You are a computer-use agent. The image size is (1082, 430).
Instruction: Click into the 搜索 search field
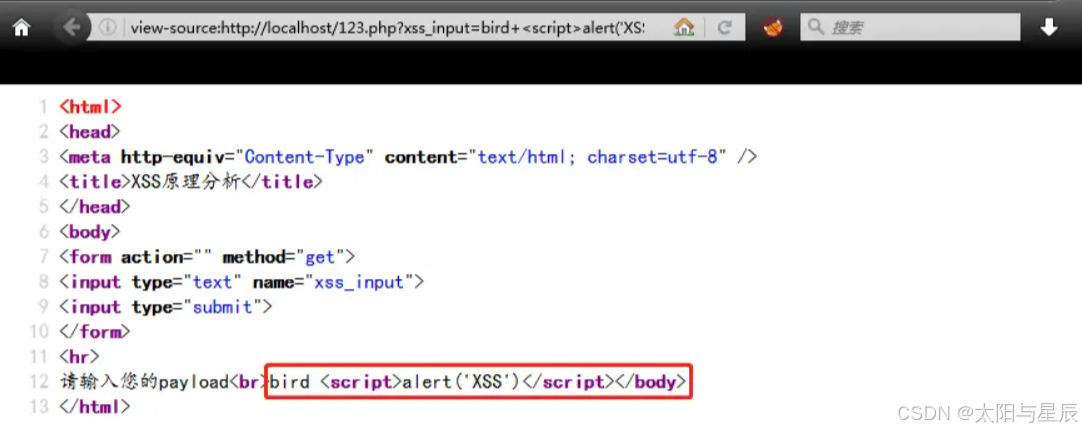[x=910, y=28]
